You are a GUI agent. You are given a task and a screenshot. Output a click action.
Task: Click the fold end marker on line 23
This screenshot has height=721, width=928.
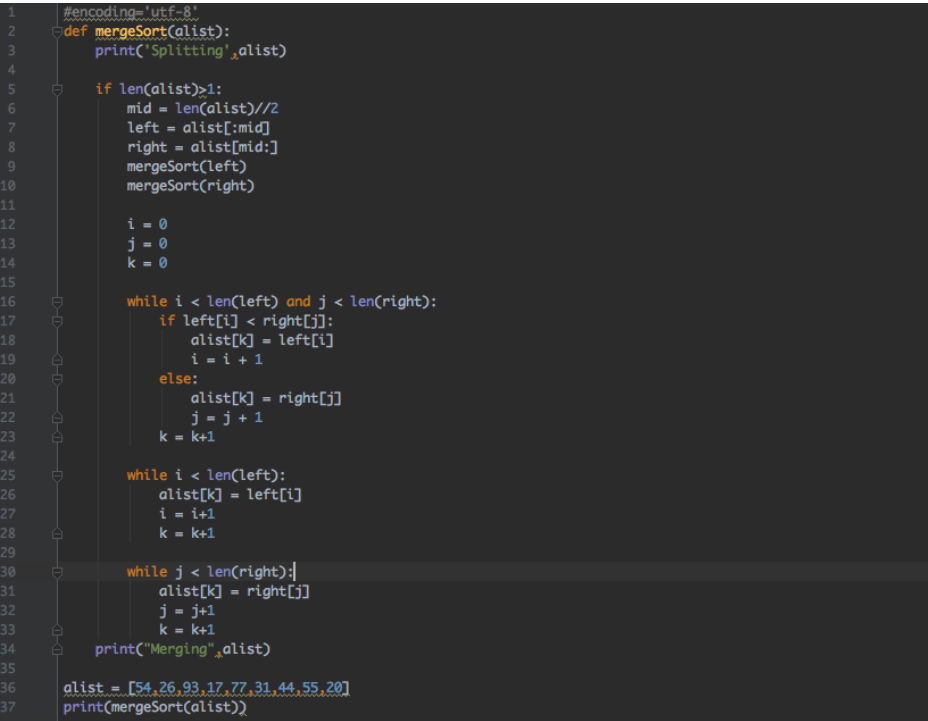[57, 437]
